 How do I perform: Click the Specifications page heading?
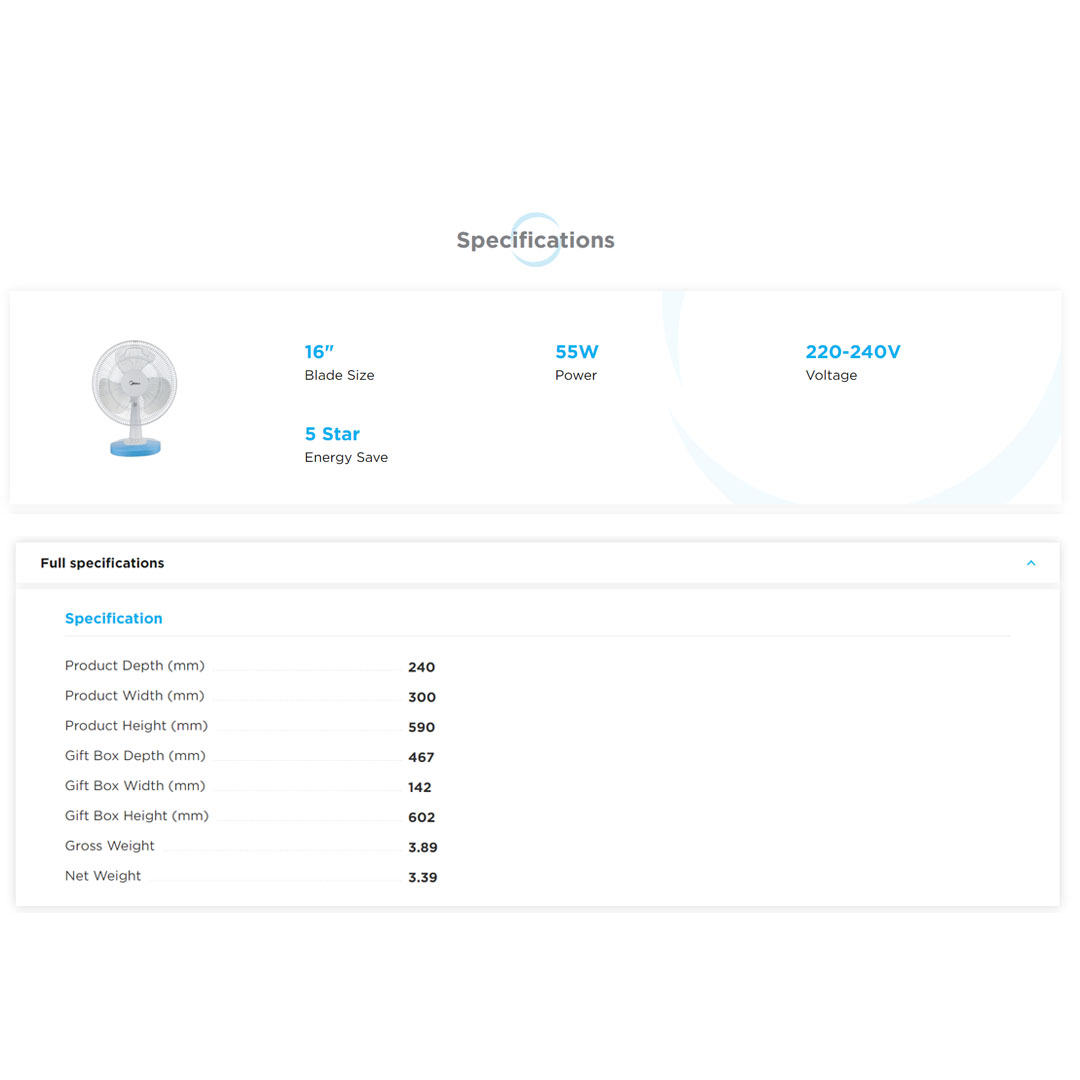535,240
